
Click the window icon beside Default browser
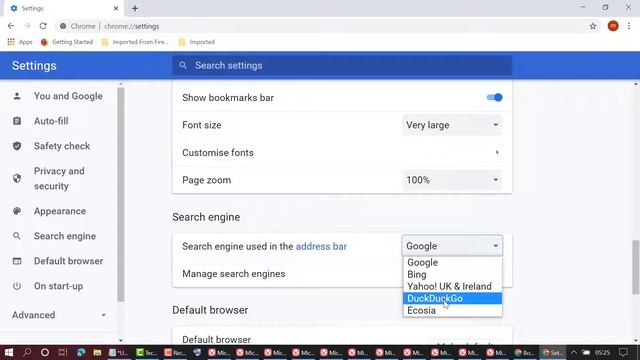tap(17, 261)
